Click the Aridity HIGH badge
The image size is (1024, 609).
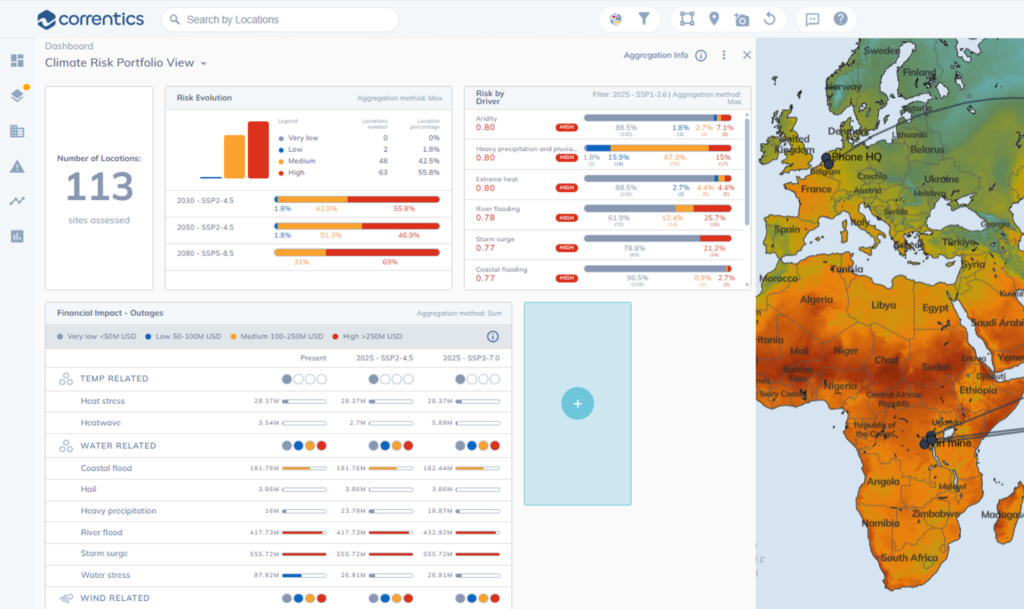tap(566, 127)
